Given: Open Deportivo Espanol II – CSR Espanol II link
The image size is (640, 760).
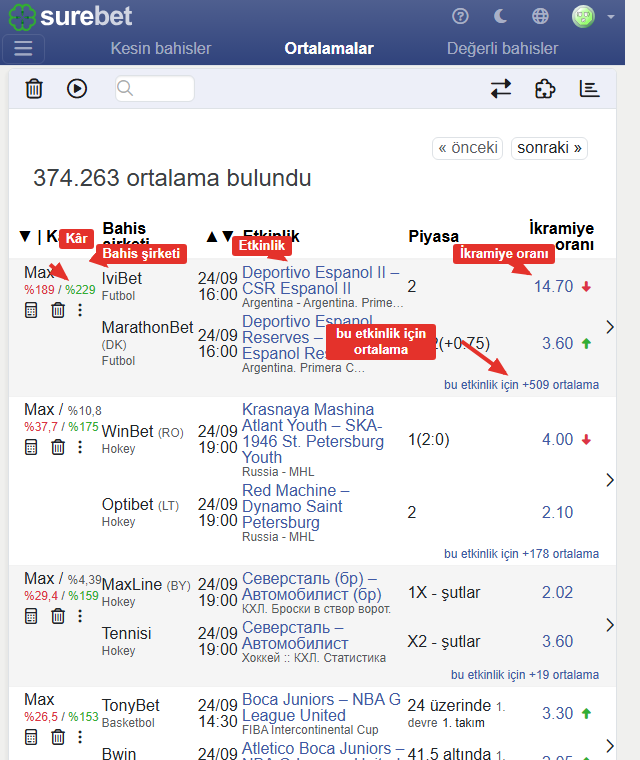Looking at the screenshot, I should 320,280.
